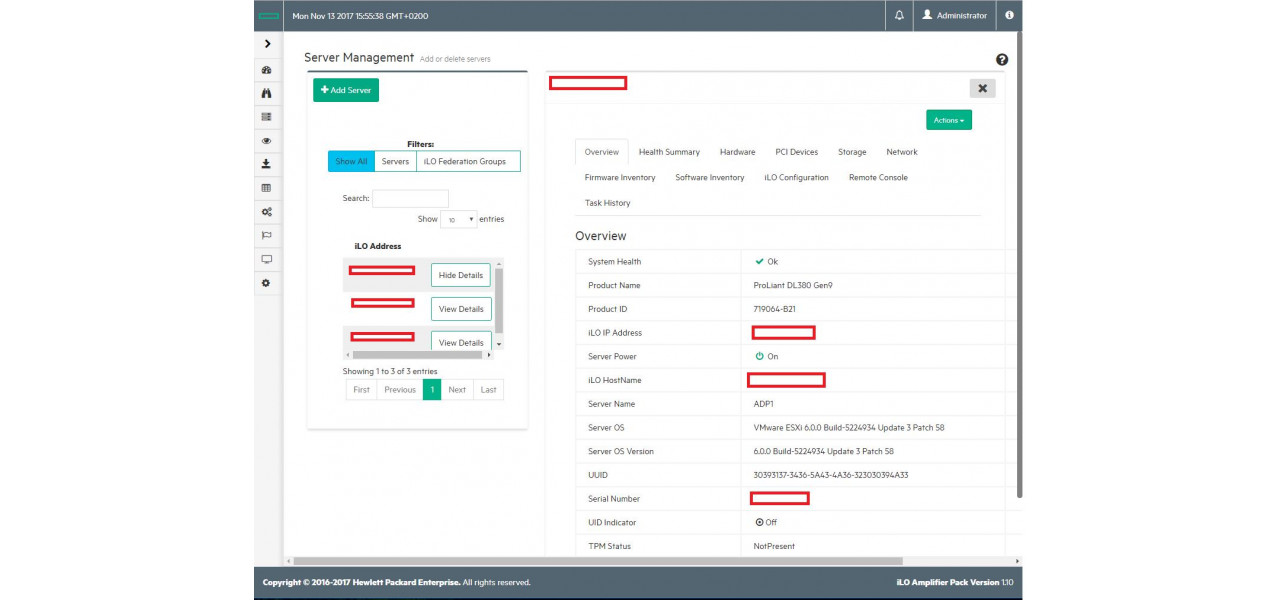The height and width of the screenshot is (600, 1280).
Task: Open the notifications bell in header
Action: tap(899, 16)
